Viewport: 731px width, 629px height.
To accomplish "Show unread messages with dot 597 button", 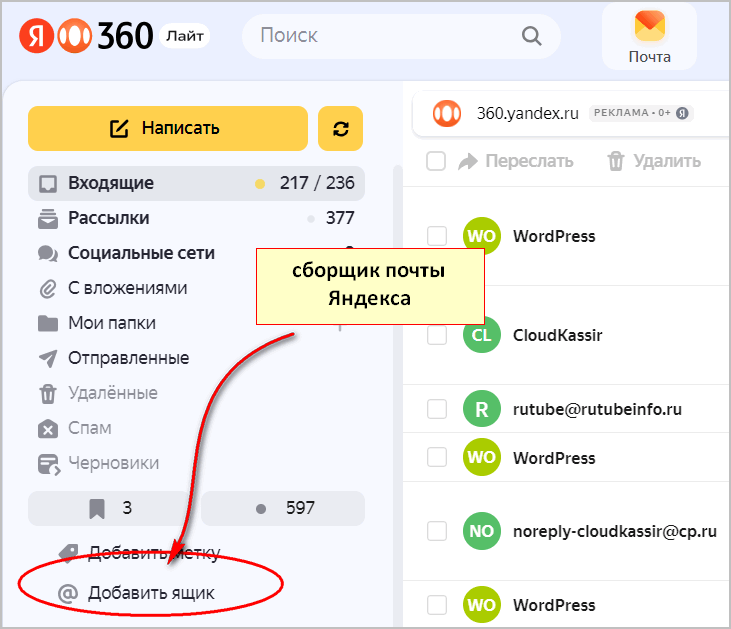I will click(283, 508).
